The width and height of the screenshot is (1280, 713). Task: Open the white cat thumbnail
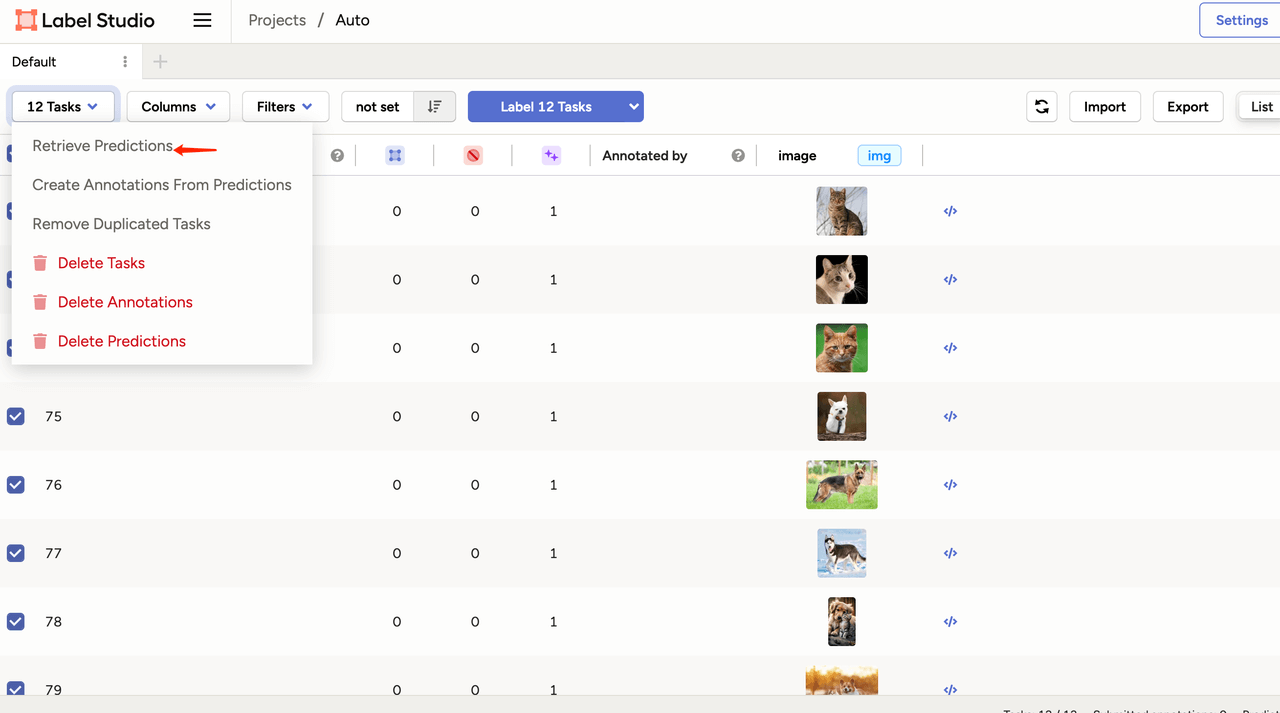[x=842, y=280]
